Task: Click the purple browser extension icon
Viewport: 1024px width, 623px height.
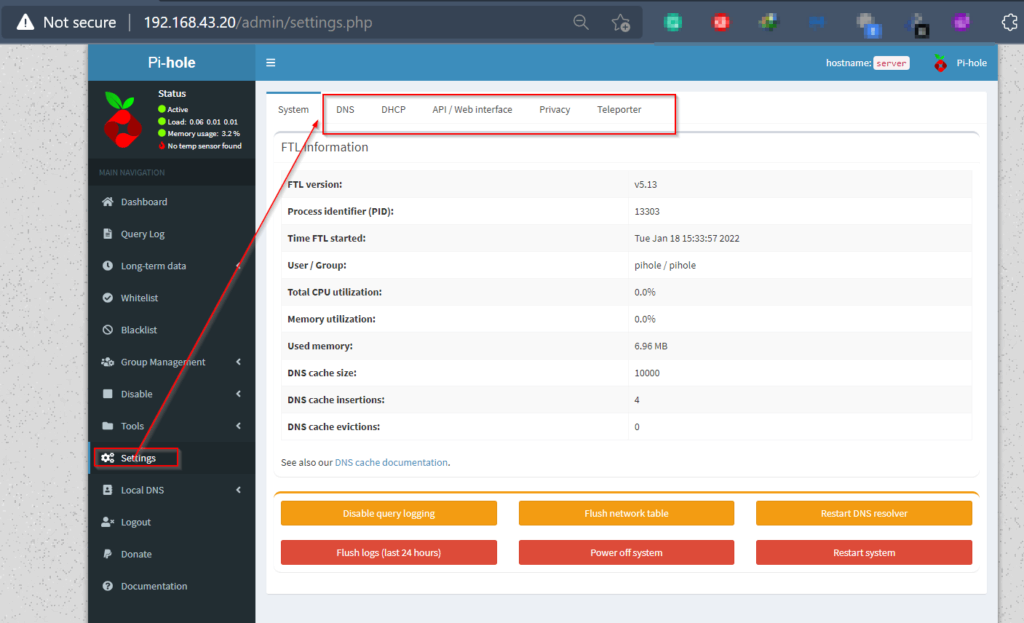Action: pyautogui.click(x=961, y=22)
